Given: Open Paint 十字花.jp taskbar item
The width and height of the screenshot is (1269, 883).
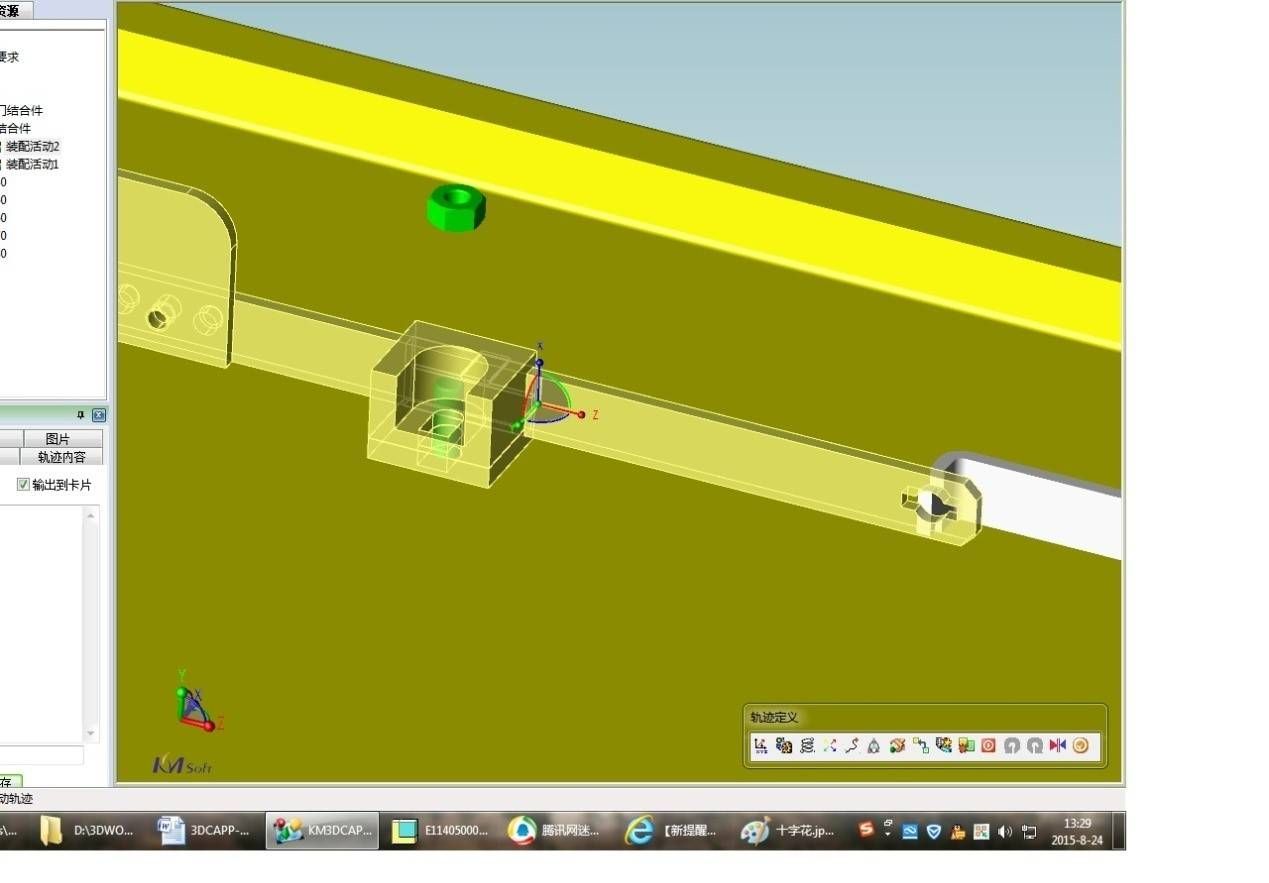Looking at the screenshot, I should click(x=790, y=831).
